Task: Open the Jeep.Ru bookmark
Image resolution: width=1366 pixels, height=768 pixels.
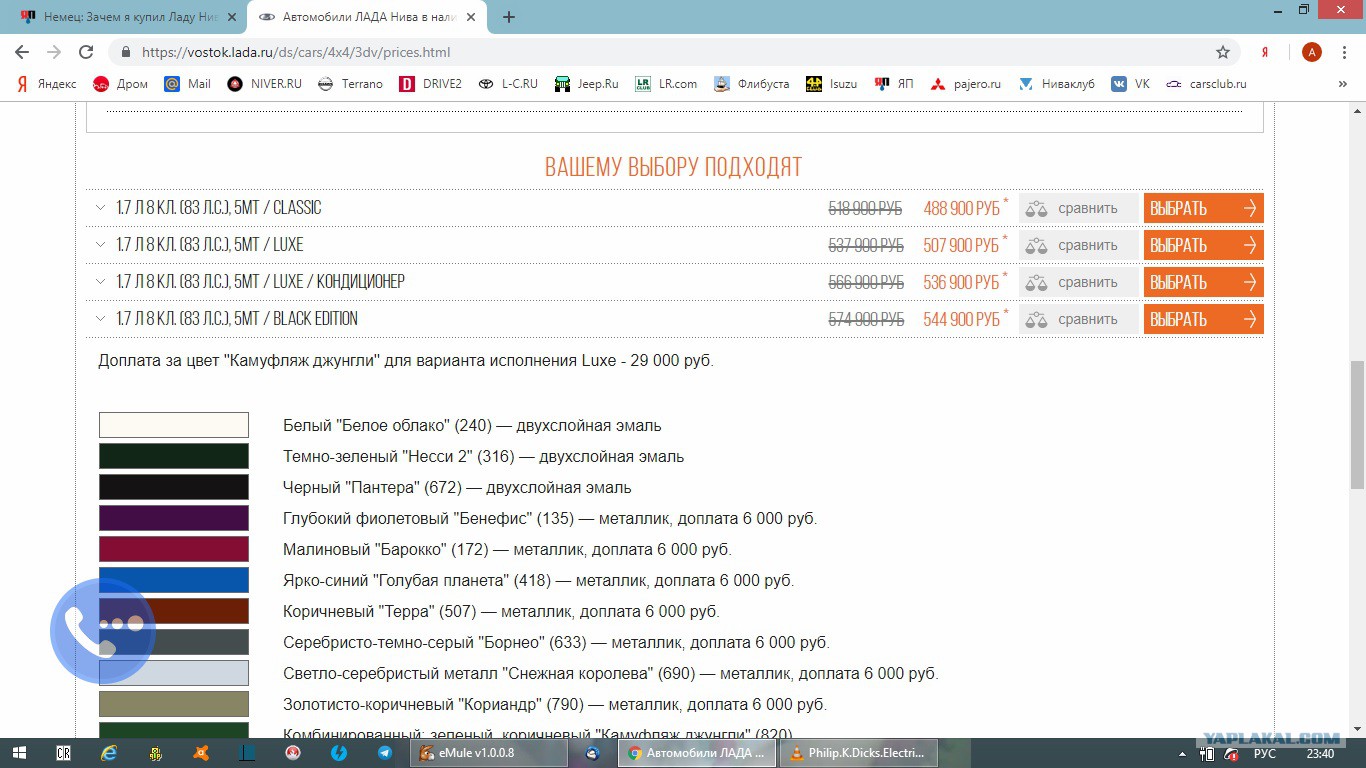Action: coord(587,84)
